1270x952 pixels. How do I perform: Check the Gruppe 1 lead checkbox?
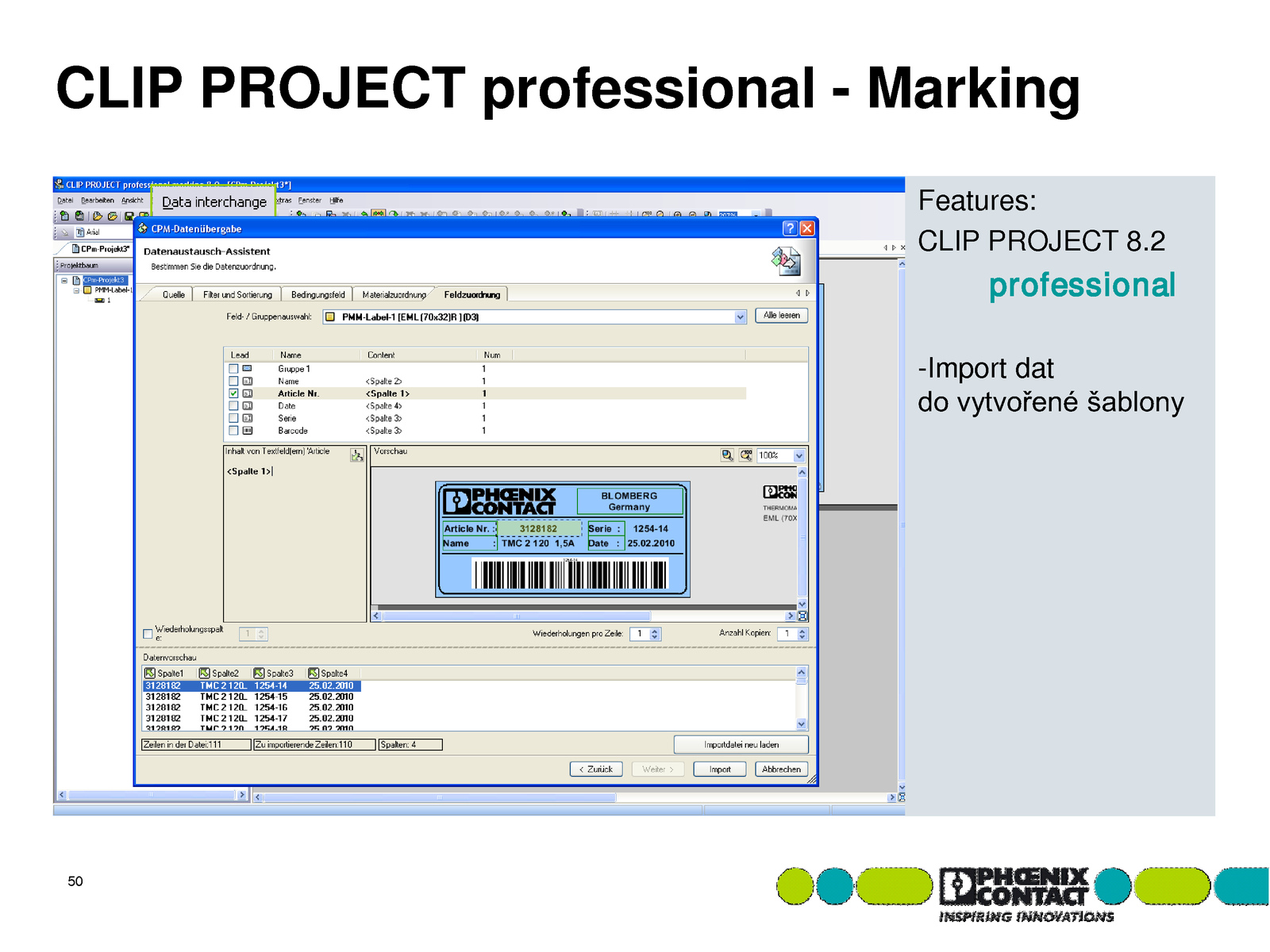pyautogui.click(x=233, y=369)
